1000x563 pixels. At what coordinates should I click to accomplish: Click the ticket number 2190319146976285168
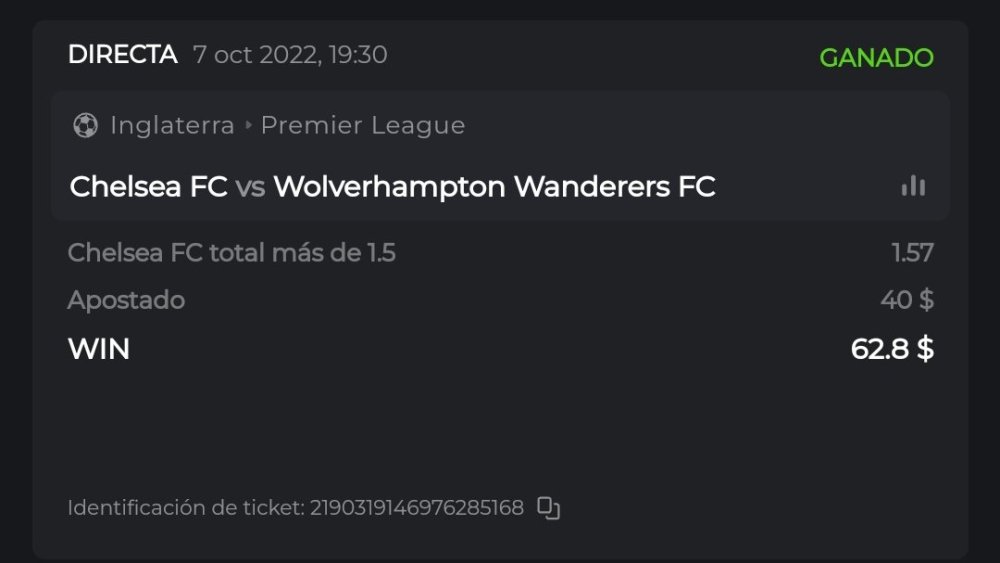point(416,508)
